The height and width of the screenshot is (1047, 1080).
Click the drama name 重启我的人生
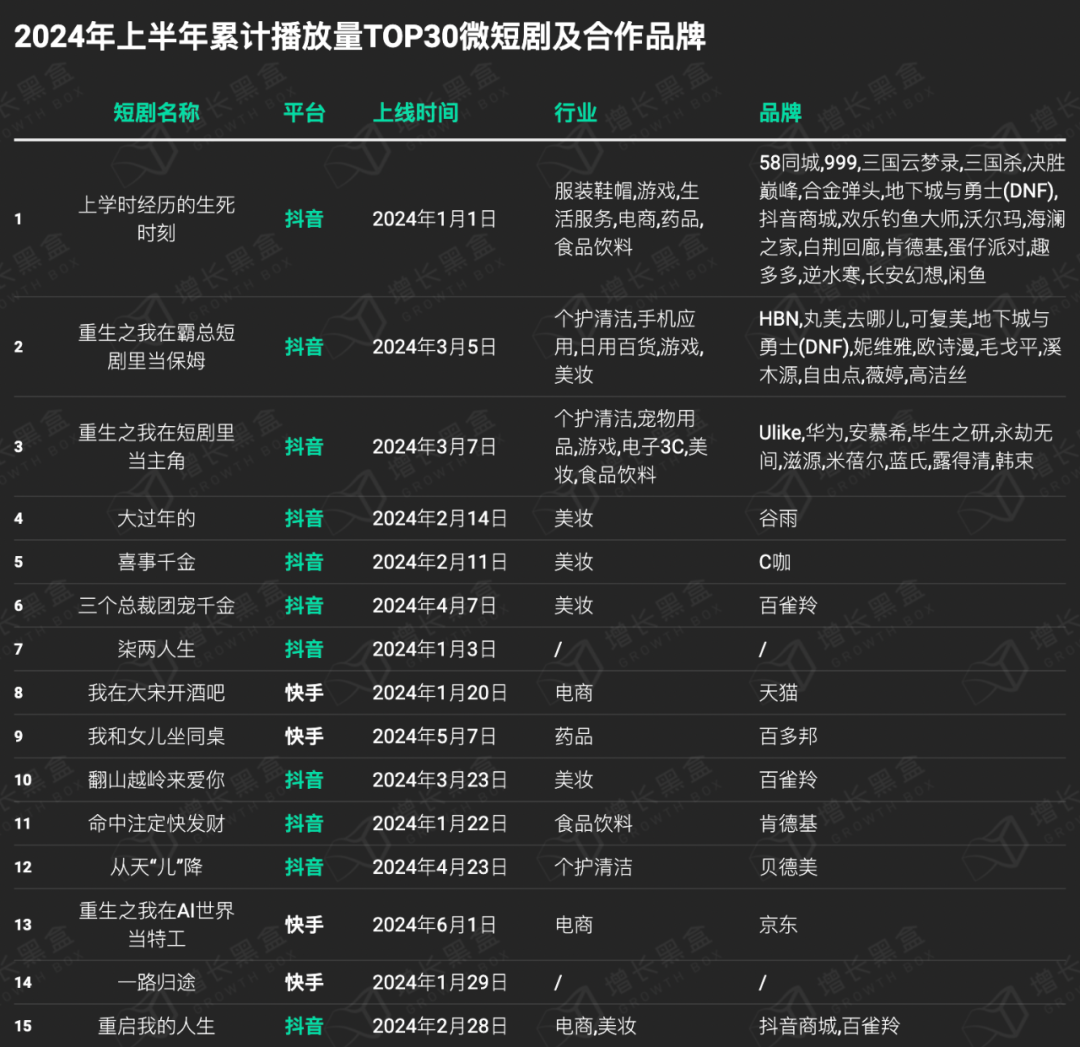point(156,1026)
